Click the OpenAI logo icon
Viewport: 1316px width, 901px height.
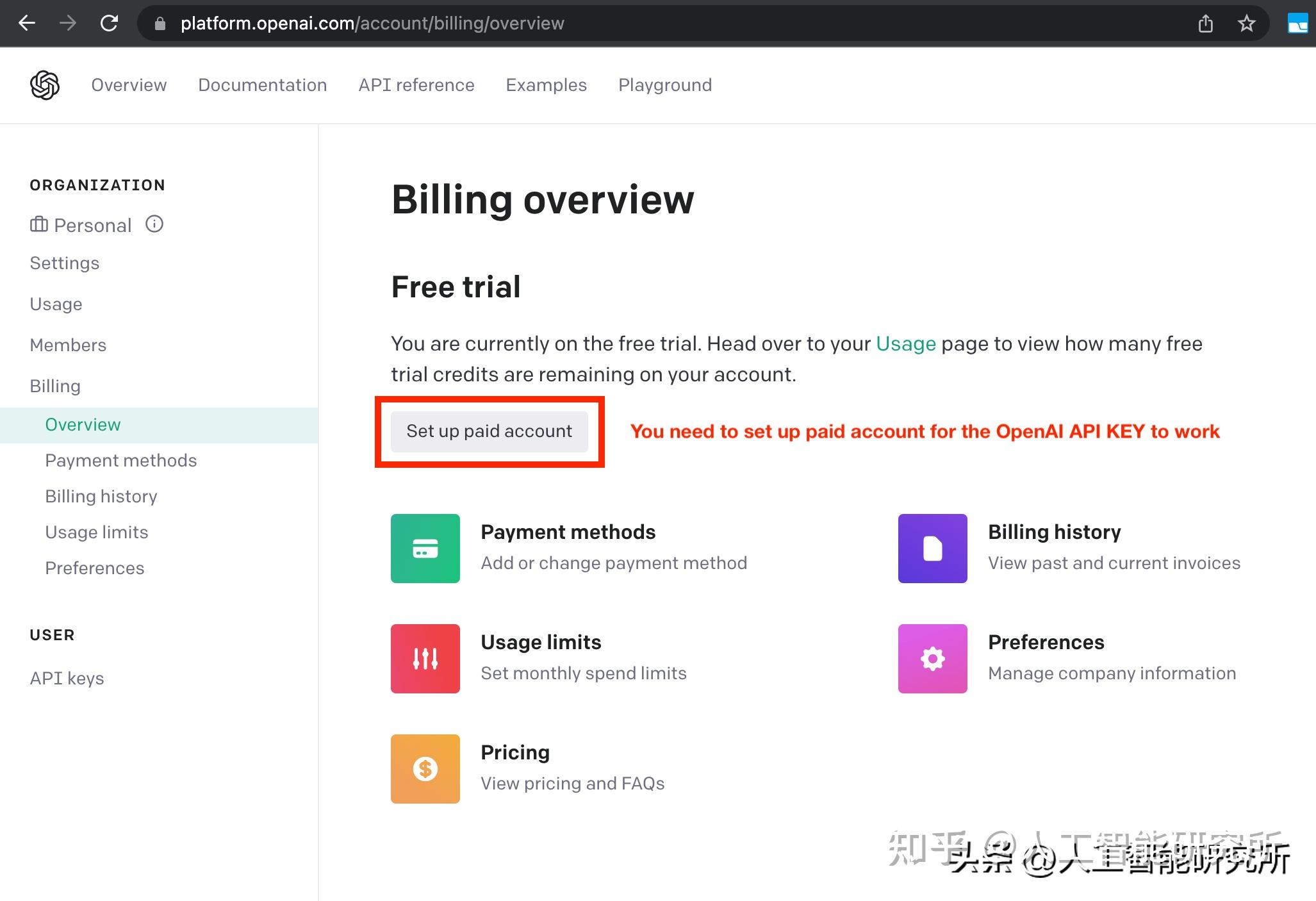(x=45, y=85)
